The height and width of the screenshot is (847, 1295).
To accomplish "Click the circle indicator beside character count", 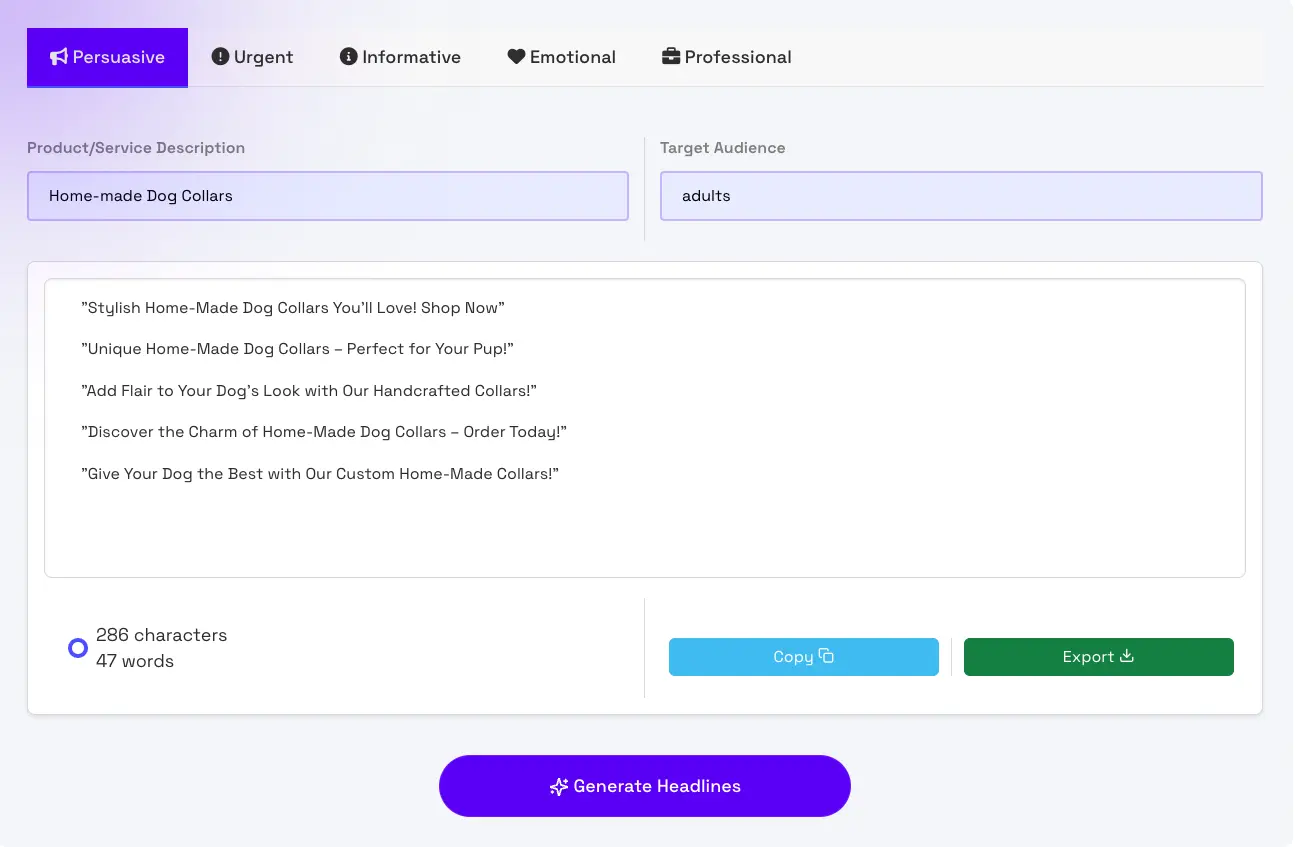I will pos(77,648).
